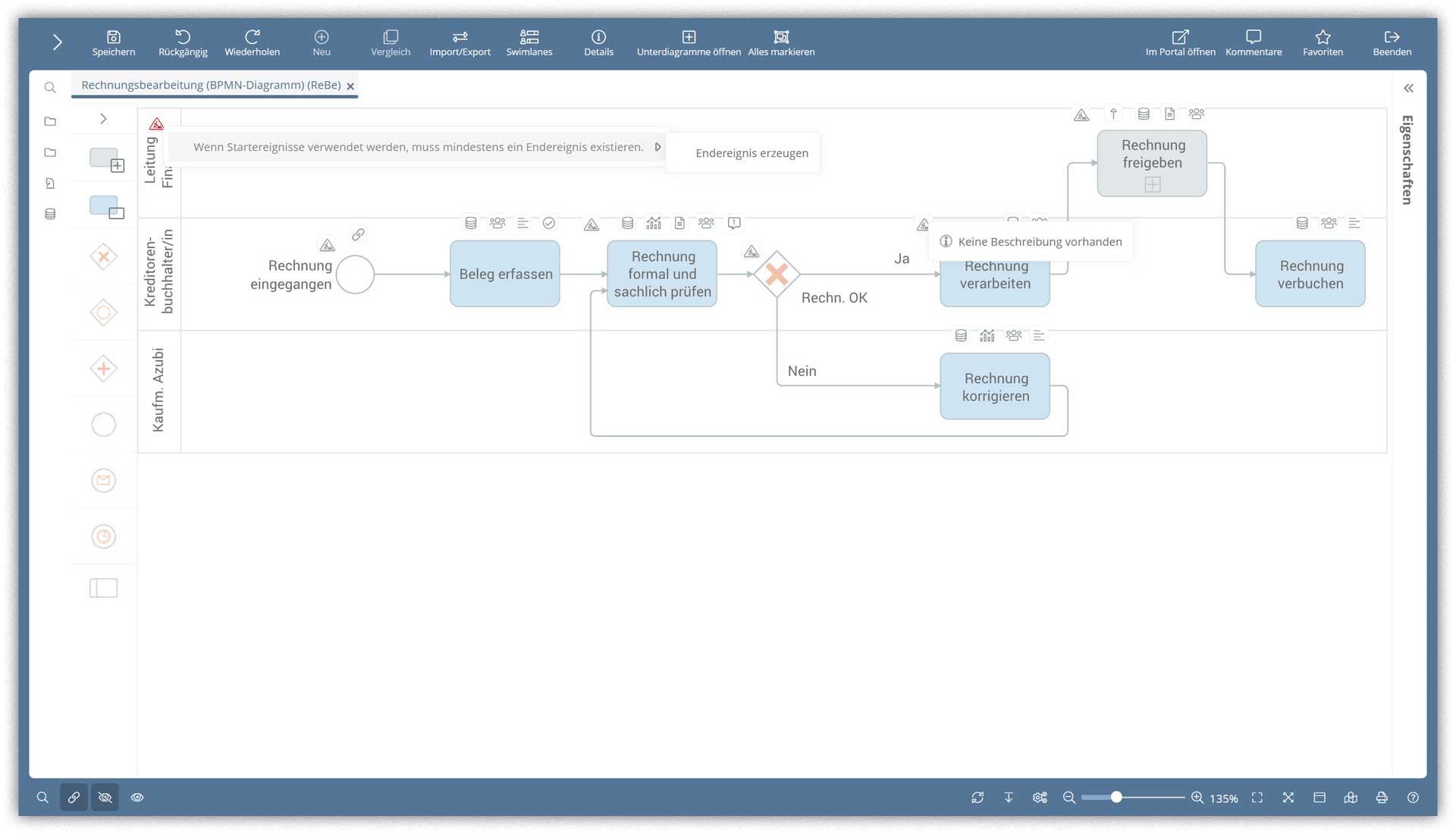Select the message event palette shape
This screenshot has height=834, width=1456.
104,481
